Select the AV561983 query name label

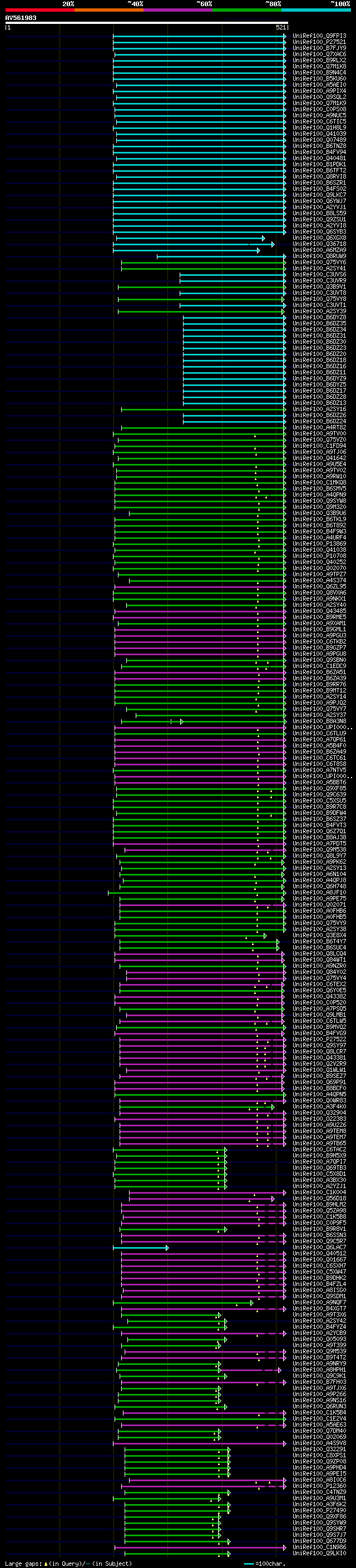tap(21, 18)
